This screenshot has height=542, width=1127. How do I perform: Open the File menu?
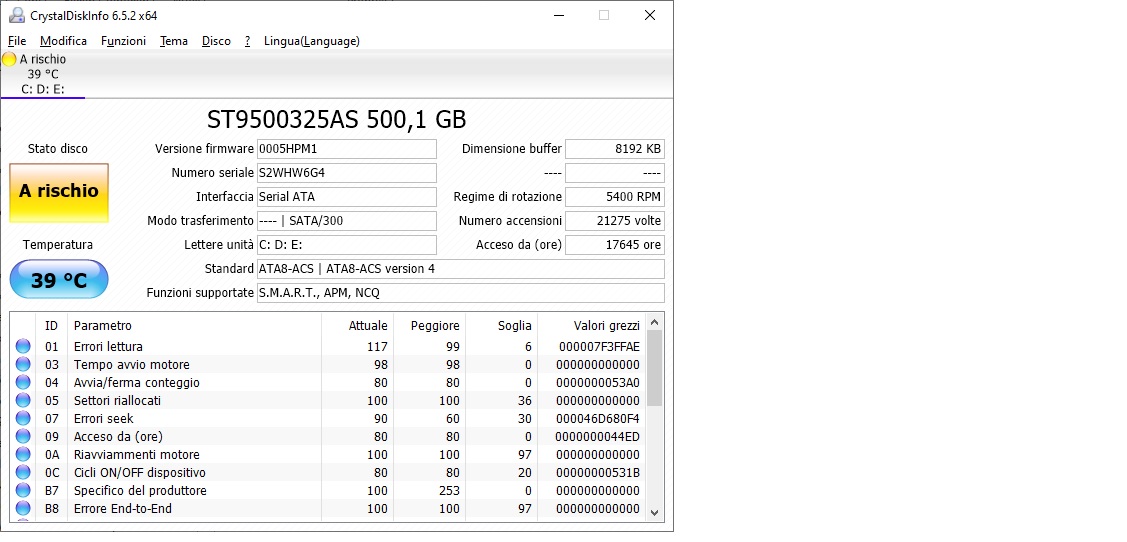pos(17,41)
